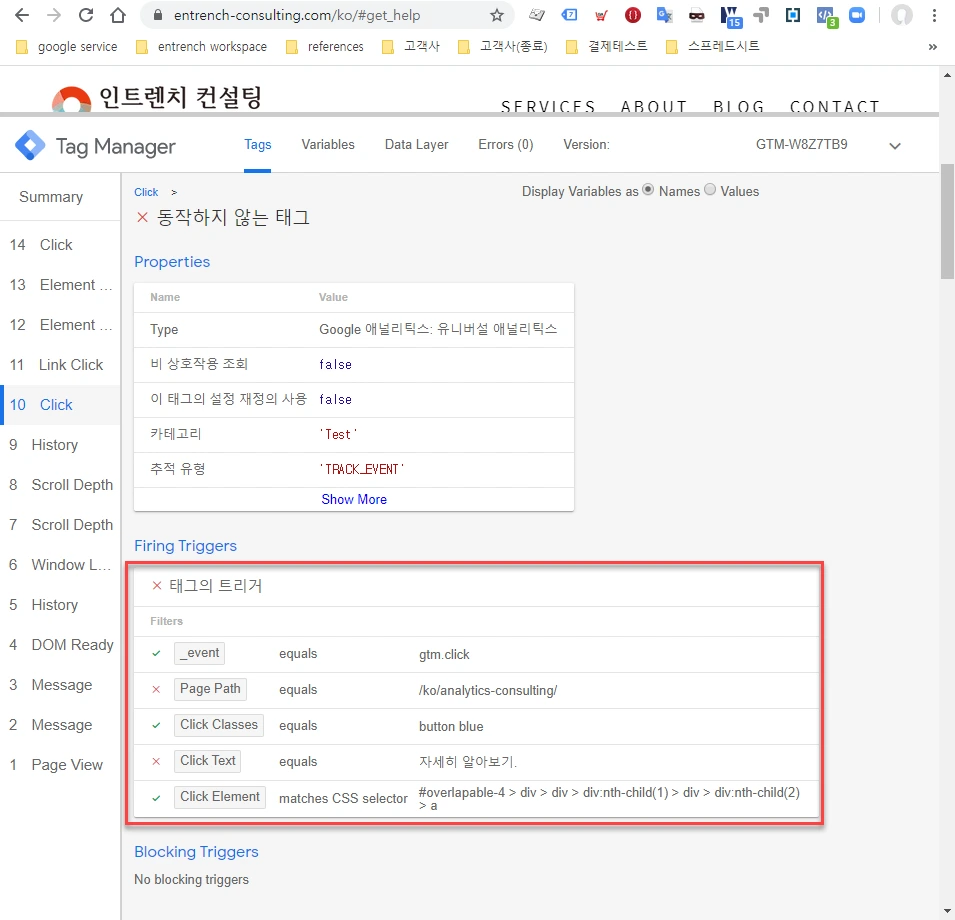
Task: Select event 3 Message in sidebar
Action: click(x=60, y=685)
